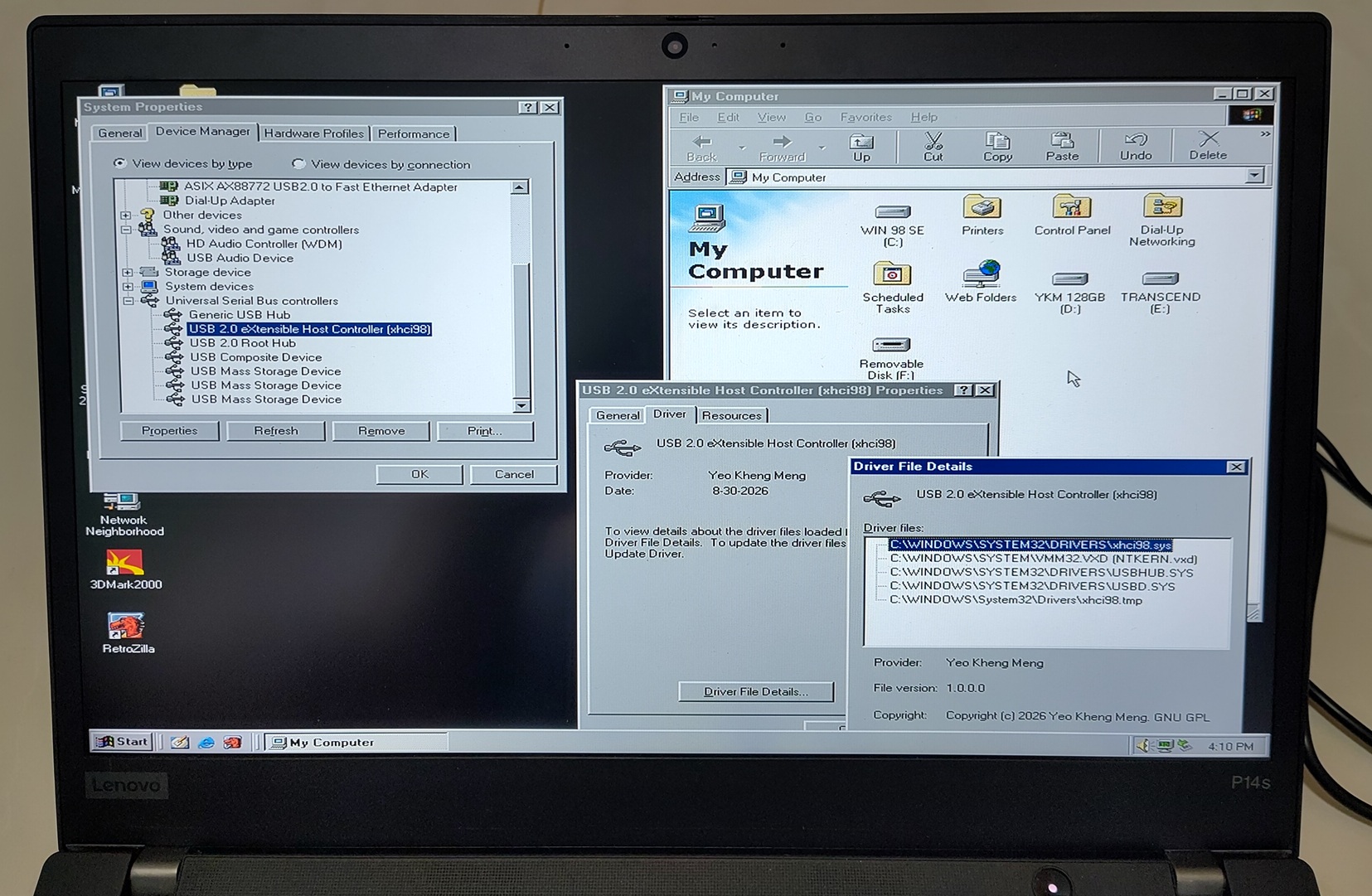Open Dial-Up Networking icon in My Computer
1372x896 pixels.
[1161, 220]
